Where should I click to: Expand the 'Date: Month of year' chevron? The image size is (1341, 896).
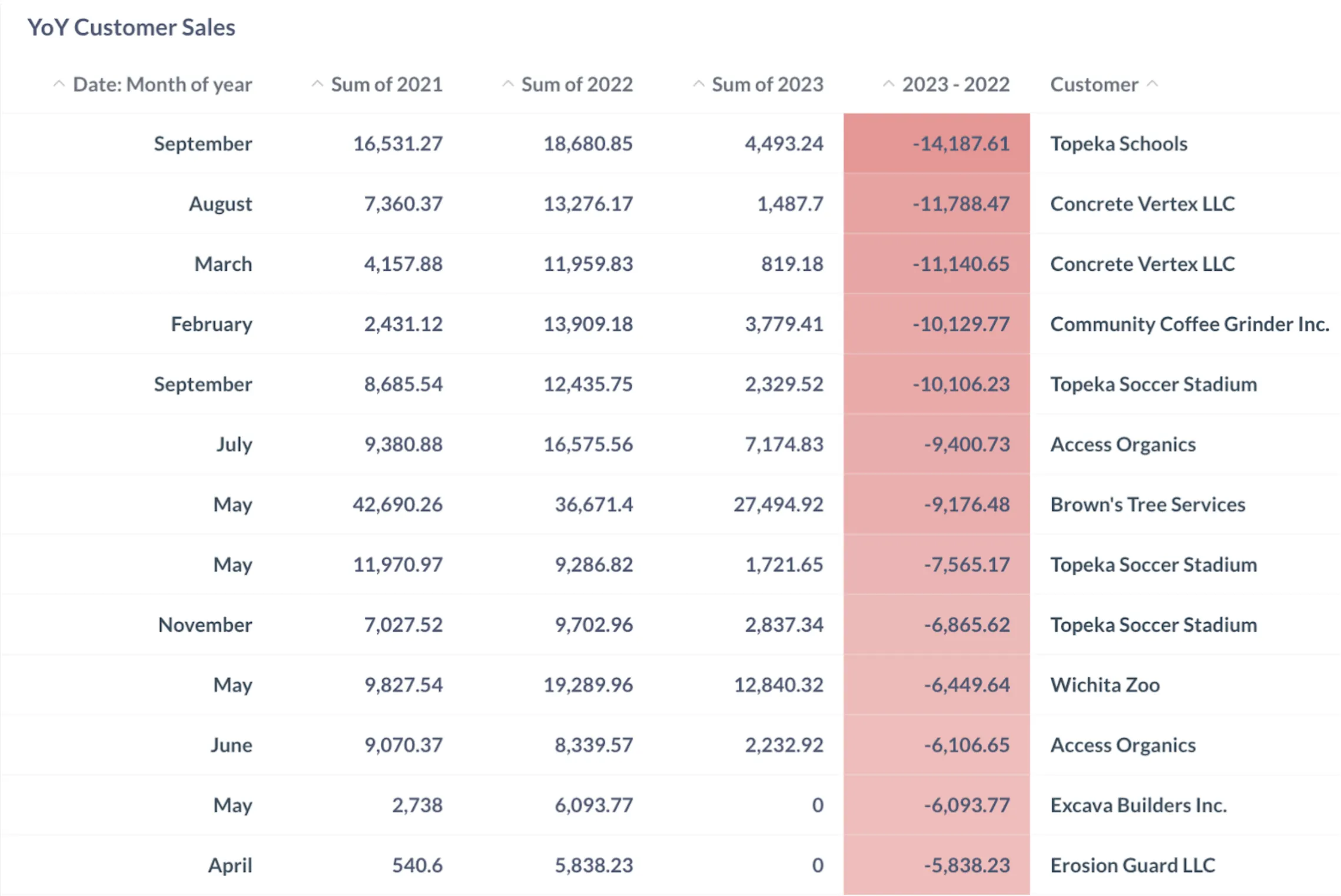[x=59, y=84]
